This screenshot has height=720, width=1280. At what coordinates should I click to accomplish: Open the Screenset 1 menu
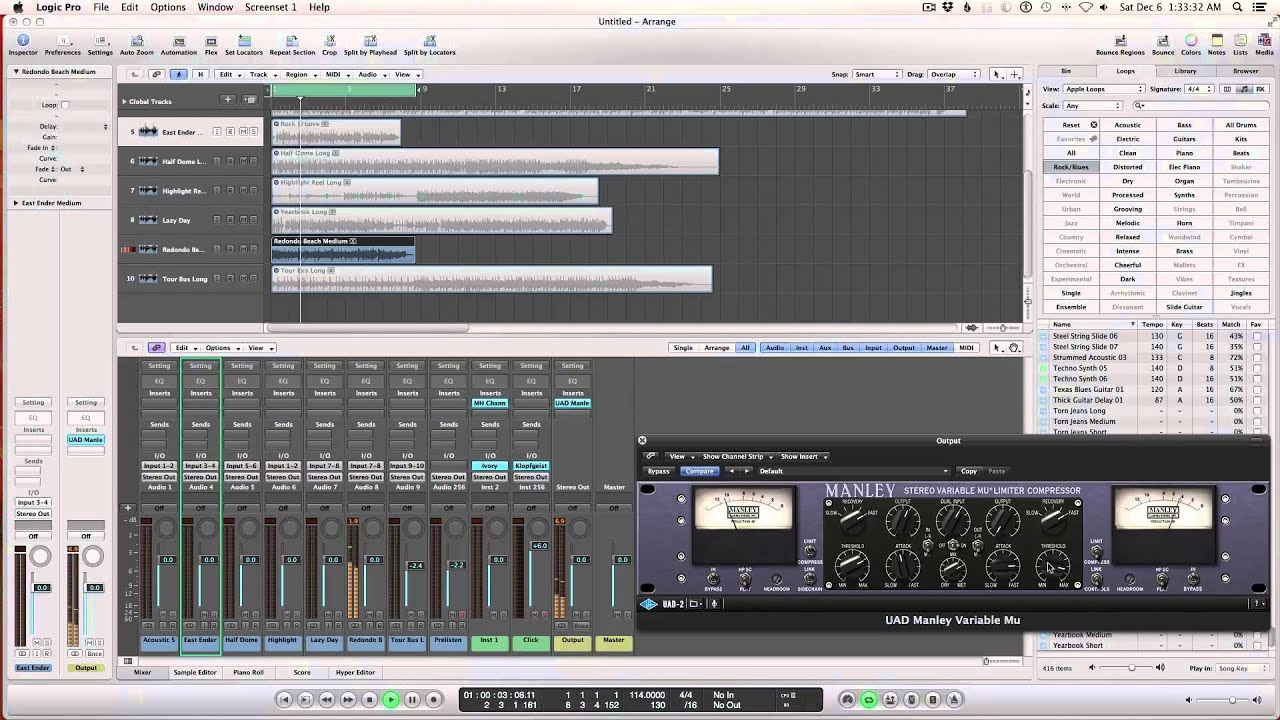click(x=270, y=7)
